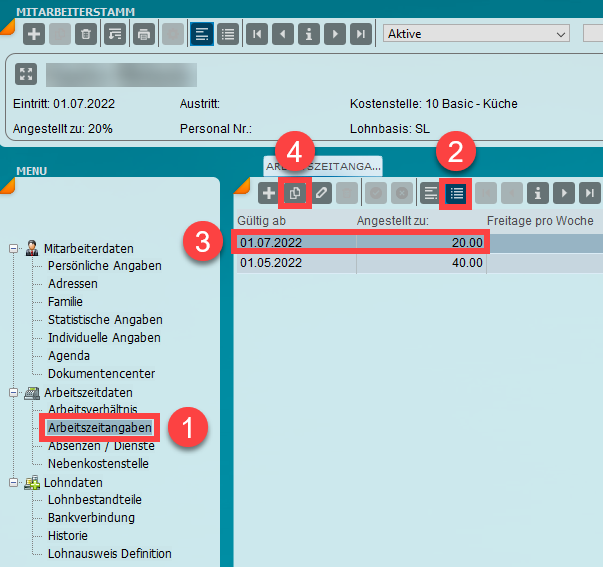603x567 pixels.
Task: Select the row dated 01.07.2022
Action: (x=360, y=242)
